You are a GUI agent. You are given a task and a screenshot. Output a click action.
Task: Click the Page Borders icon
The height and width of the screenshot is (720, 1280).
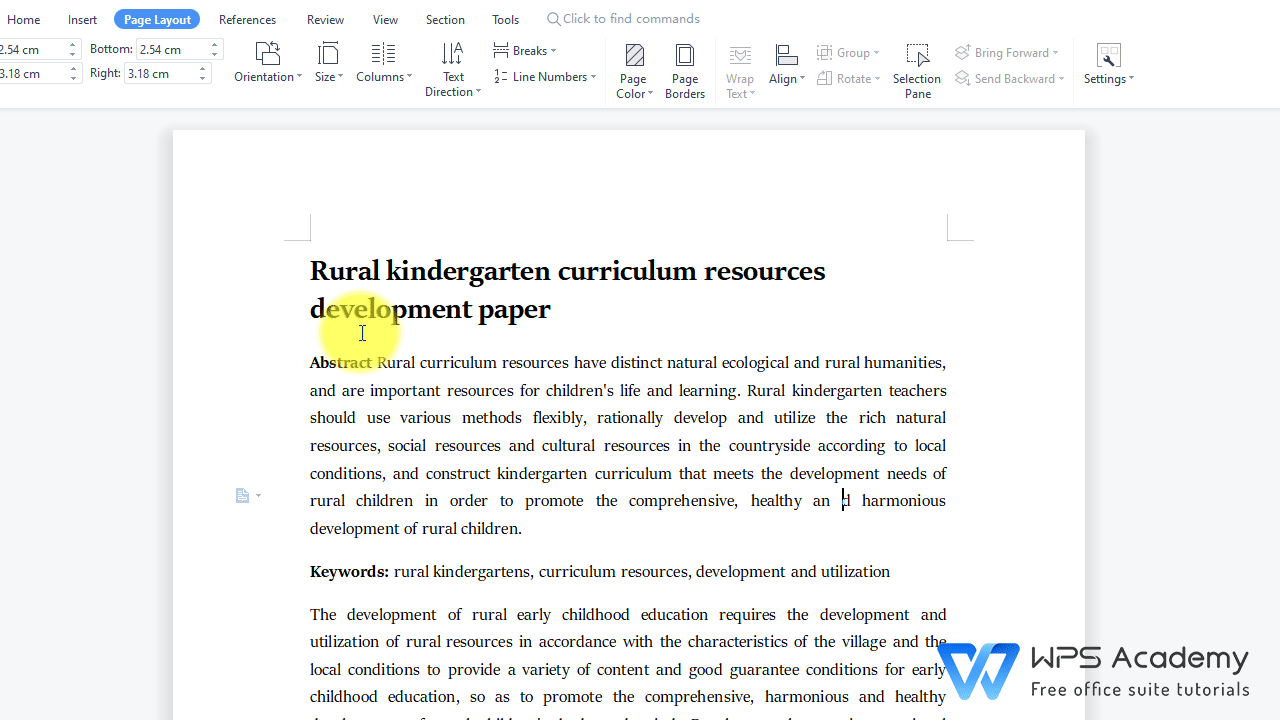point(684,70)
